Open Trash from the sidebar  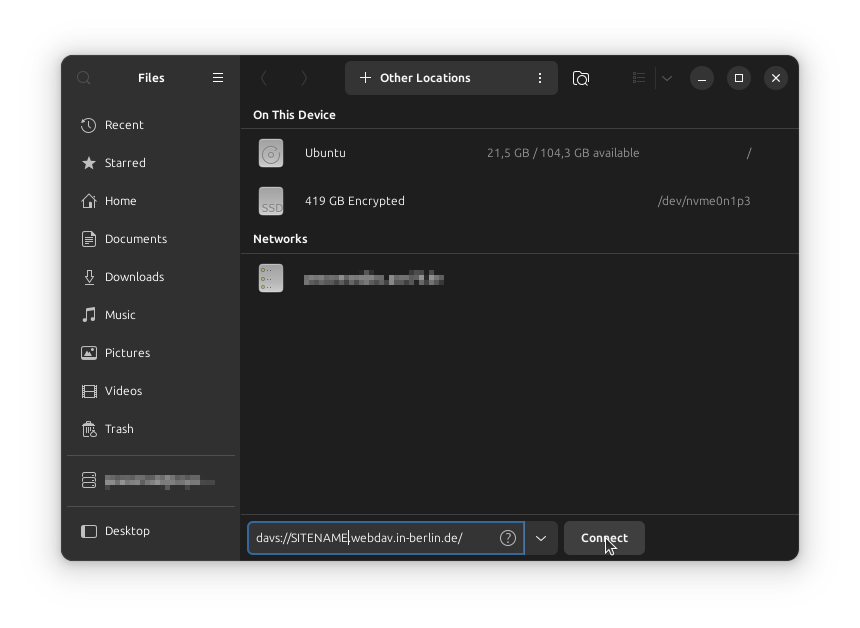pyautogui.click(x=119, y=429)
